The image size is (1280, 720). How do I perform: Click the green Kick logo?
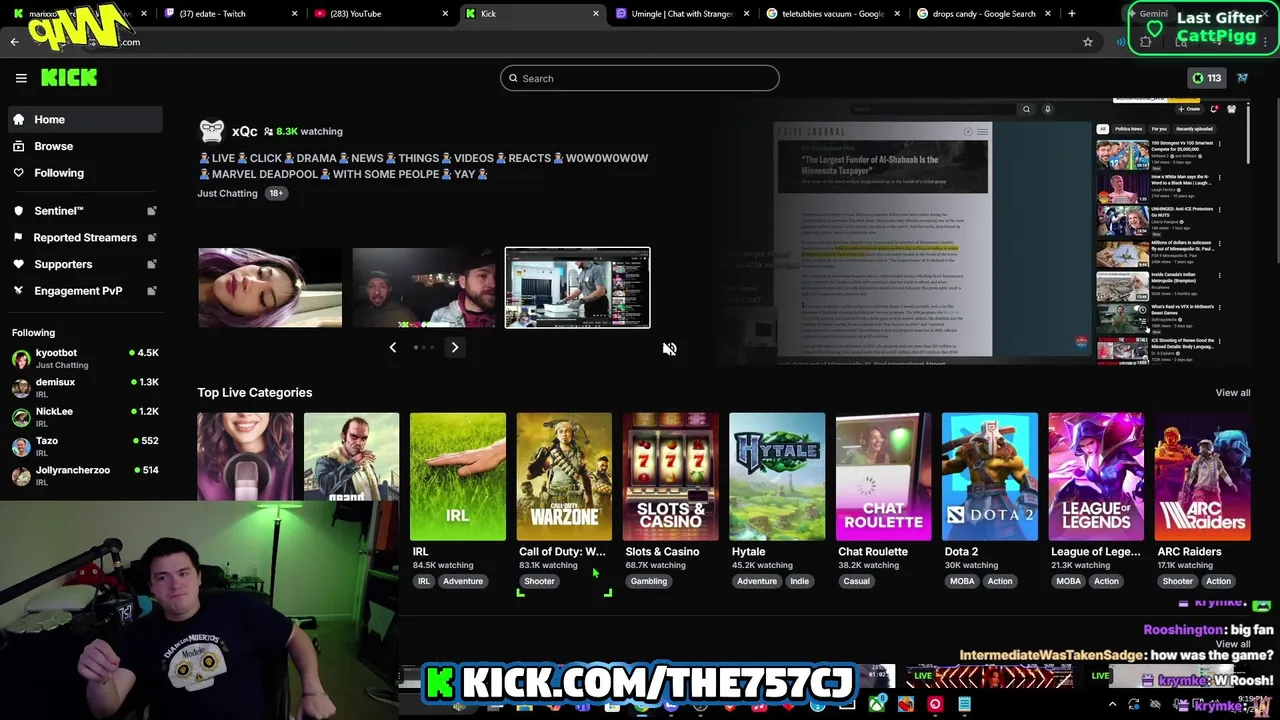[69, 78]
